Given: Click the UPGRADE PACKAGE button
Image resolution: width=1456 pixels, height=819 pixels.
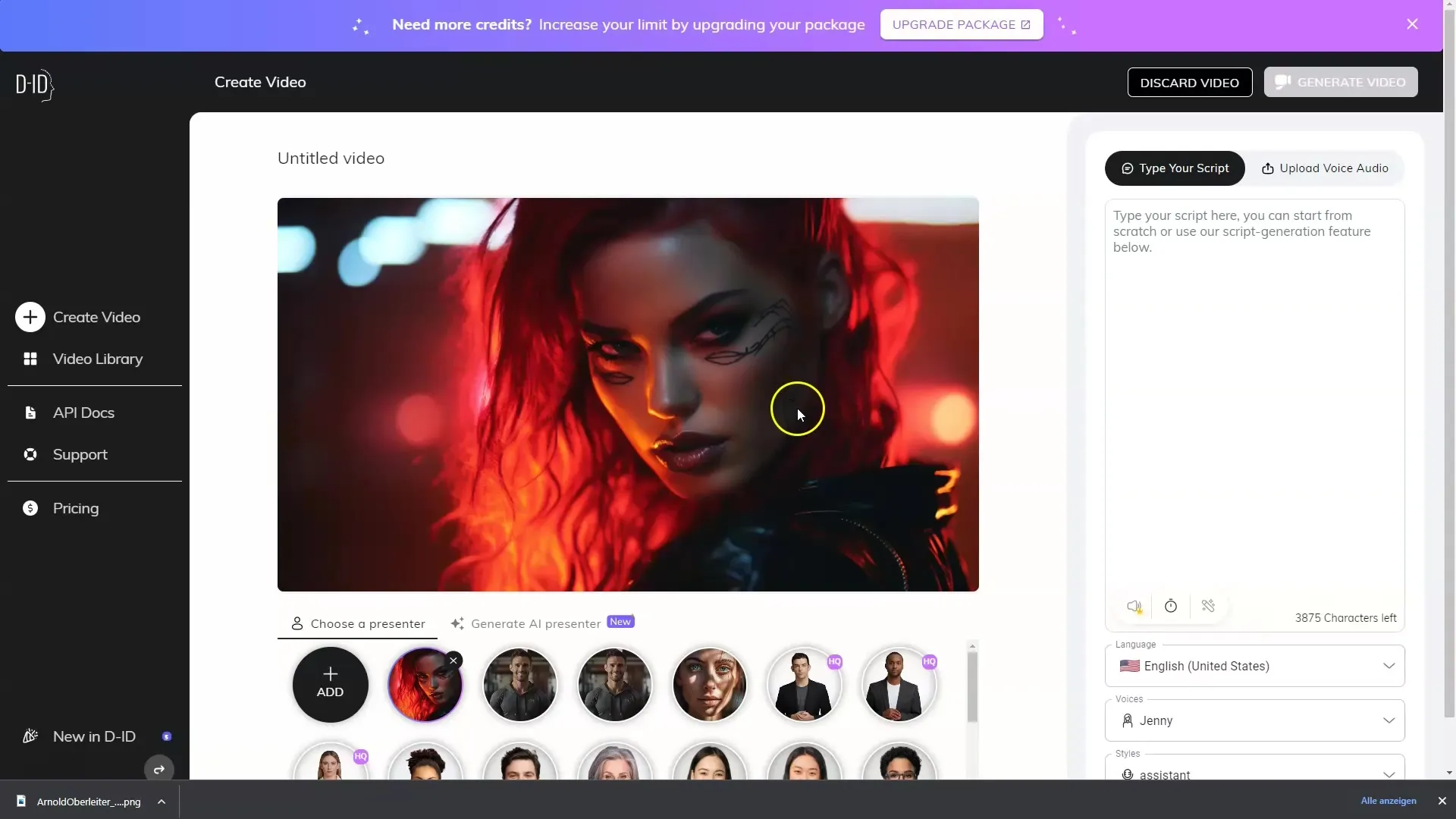Looking at the screenshot, I should (961, 24).
